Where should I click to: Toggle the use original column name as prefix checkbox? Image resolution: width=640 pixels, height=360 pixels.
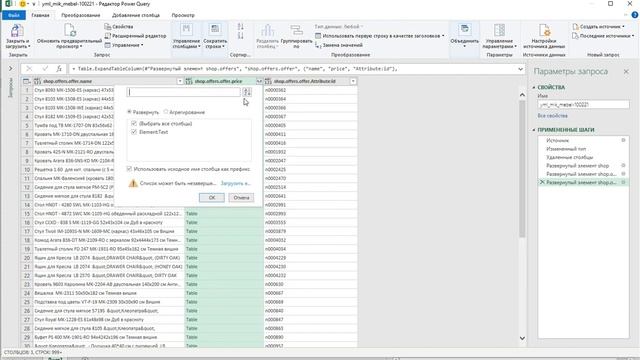click(x=129, y=169)
